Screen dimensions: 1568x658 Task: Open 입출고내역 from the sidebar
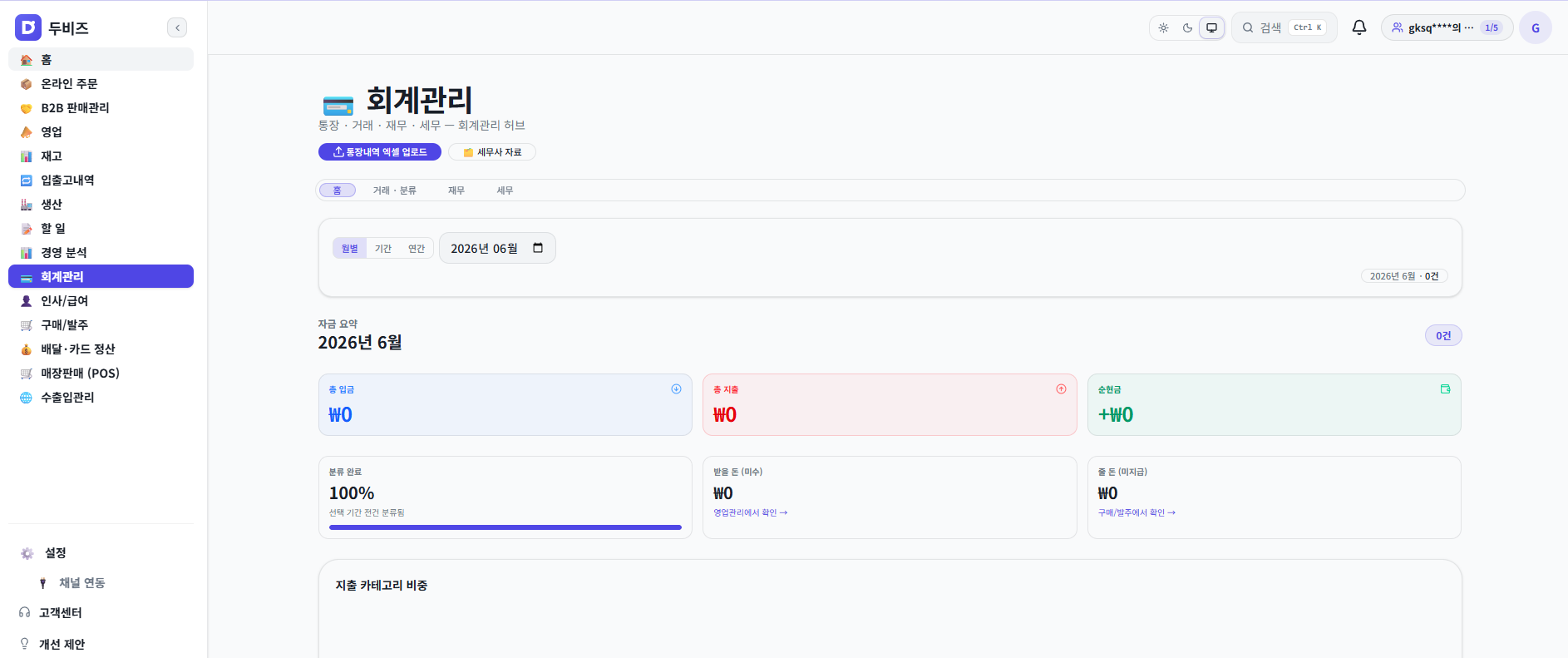click(x=101, y=180)
